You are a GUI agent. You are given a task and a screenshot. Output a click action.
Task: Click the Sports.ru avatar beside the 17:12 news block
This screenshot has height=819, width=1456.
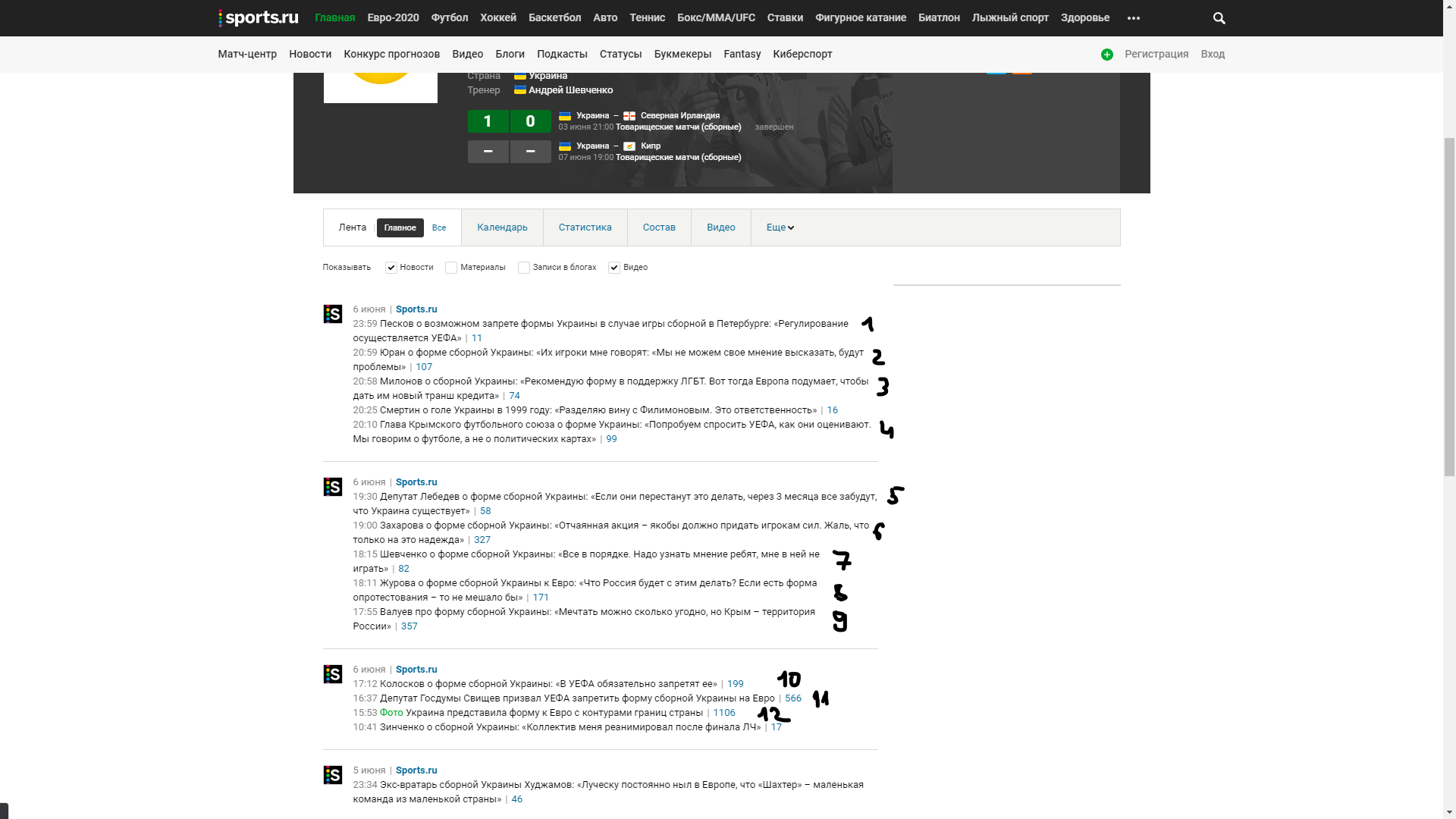[333, 674]
